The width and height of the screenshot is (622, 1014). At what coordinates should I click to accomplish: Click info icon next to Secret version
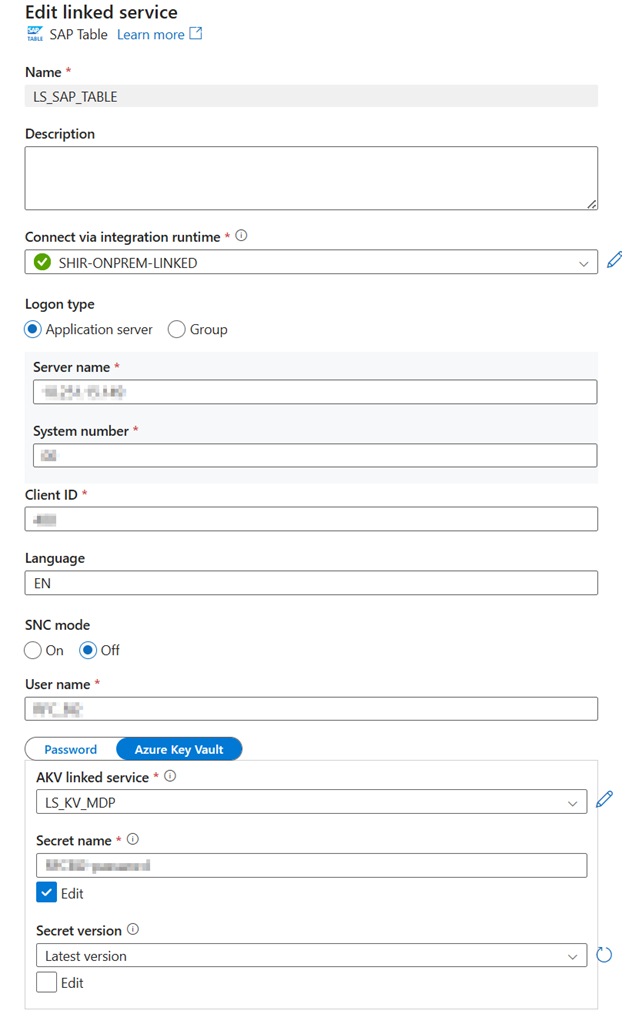[133, 929]
